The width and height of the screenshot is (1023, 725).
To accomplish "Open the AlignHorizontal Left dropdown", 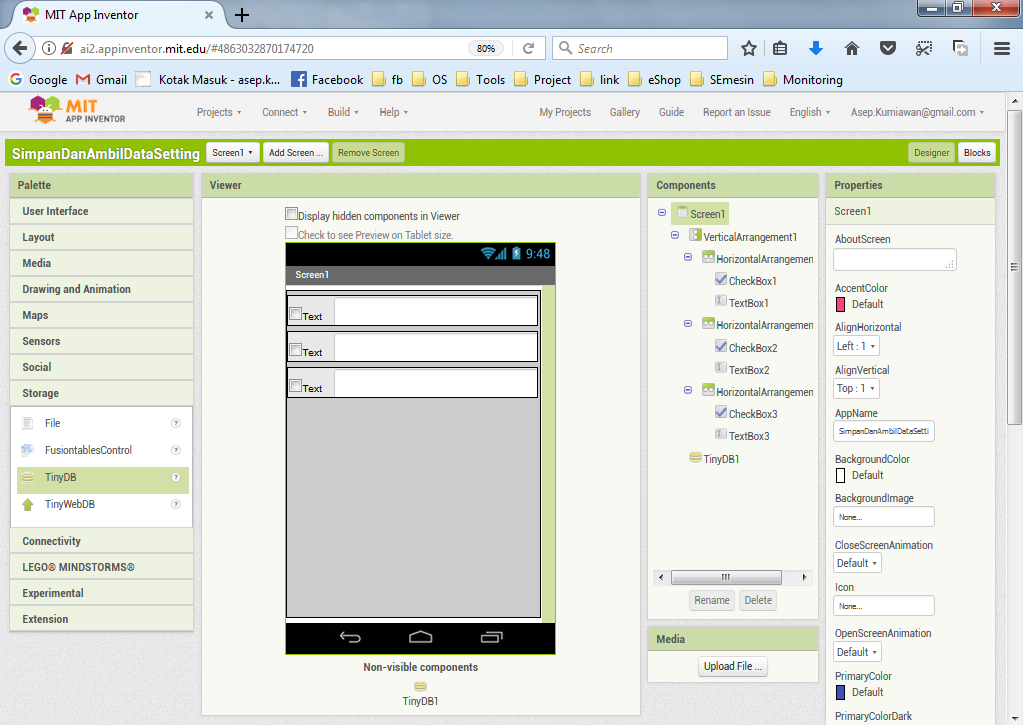I will click(x=856, y=346).
